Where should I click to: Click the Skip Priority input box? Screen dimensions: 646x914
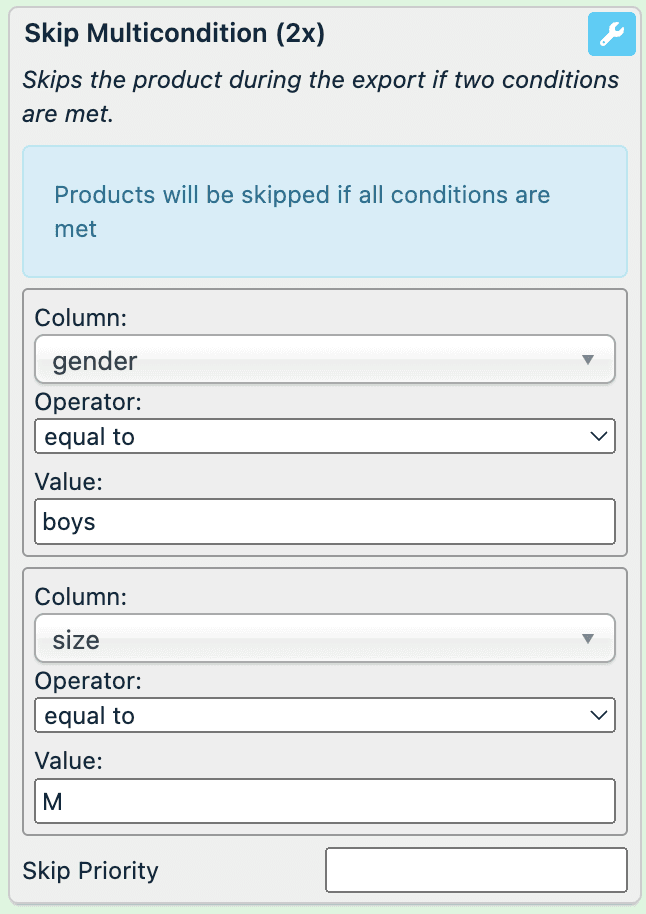point(476,870)
